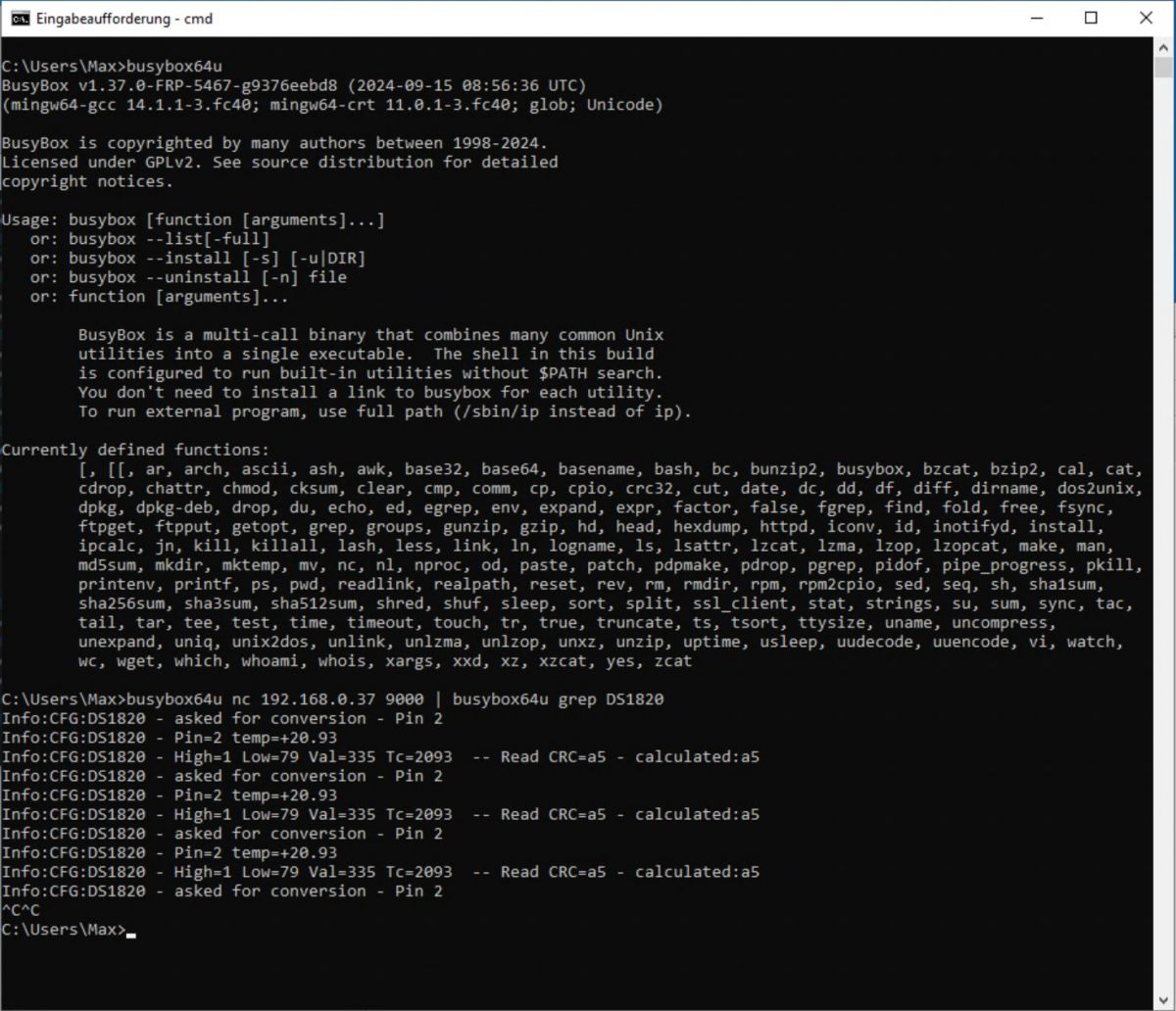Viewport: 1176px width, 1011px height.
Task: Click 'To run external program' line
Action: click(x=385, y=411)
